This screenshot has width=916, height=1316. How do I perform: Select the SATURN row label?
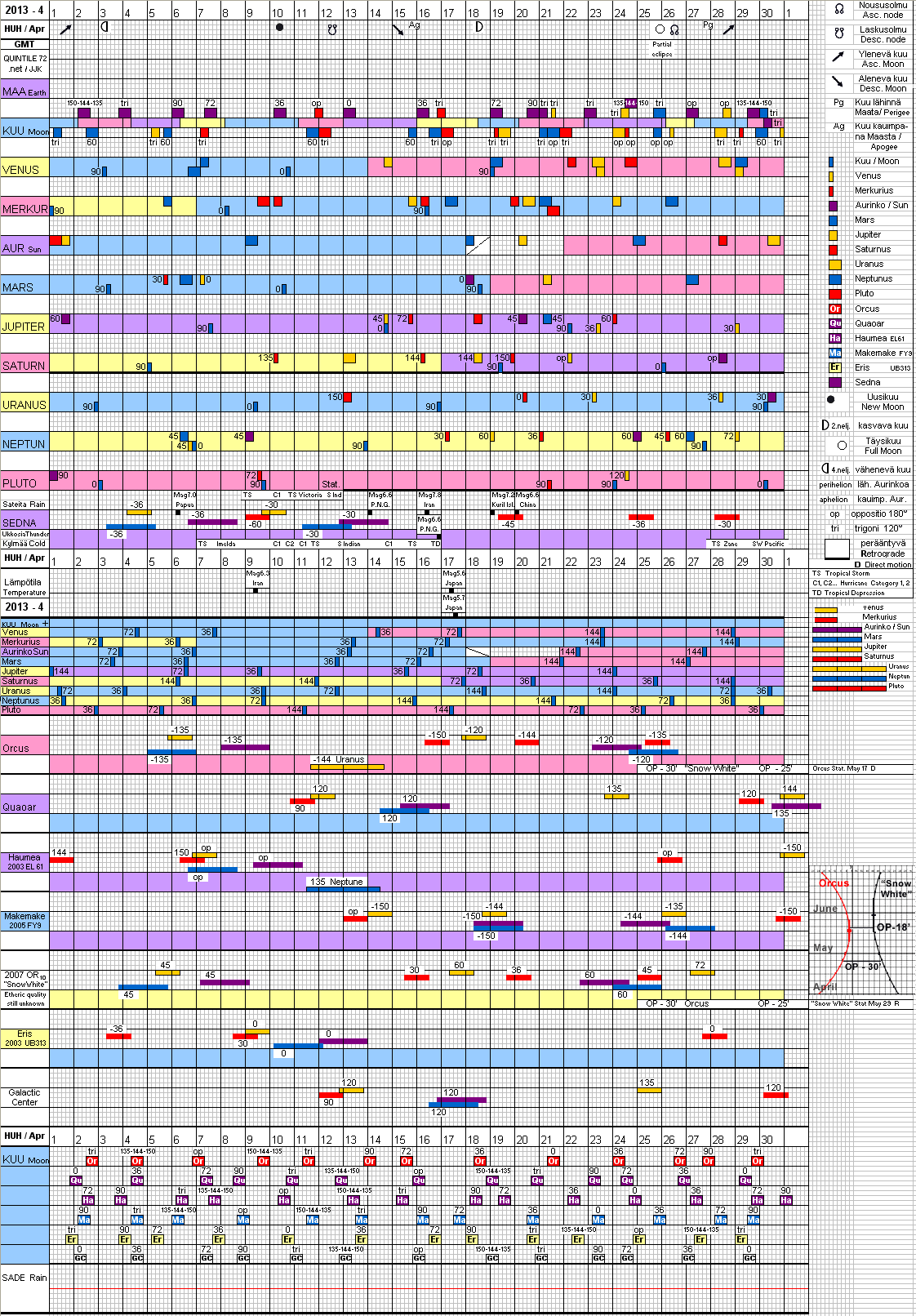(24, 366)
